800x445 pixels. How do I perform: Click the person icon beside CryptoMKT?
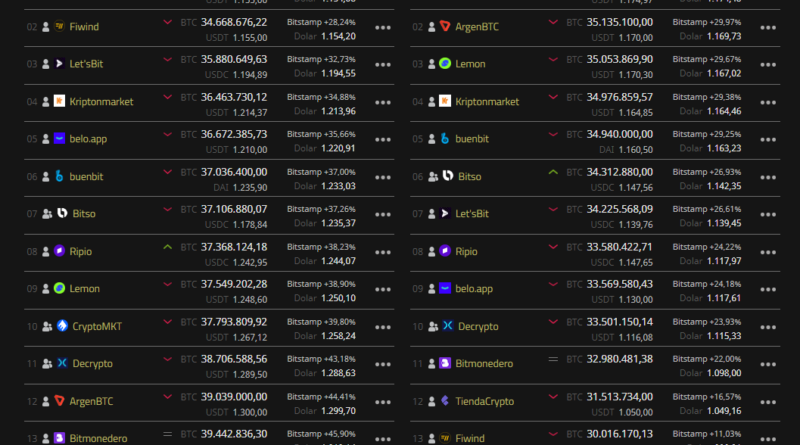click(x=46, y=326)
